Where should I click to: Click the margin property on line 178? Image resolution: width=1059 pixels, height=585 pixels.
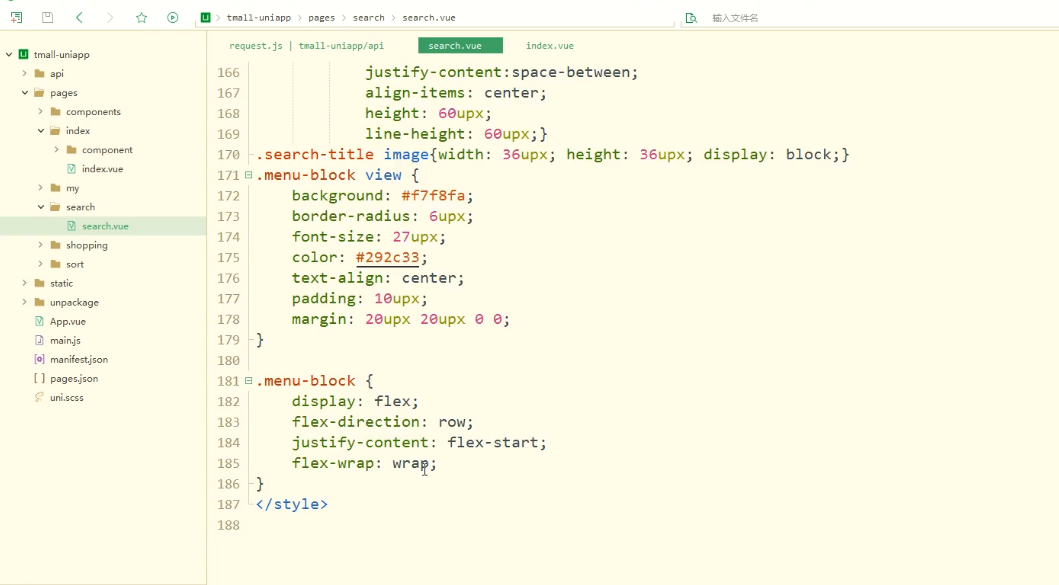coord(319,319)
